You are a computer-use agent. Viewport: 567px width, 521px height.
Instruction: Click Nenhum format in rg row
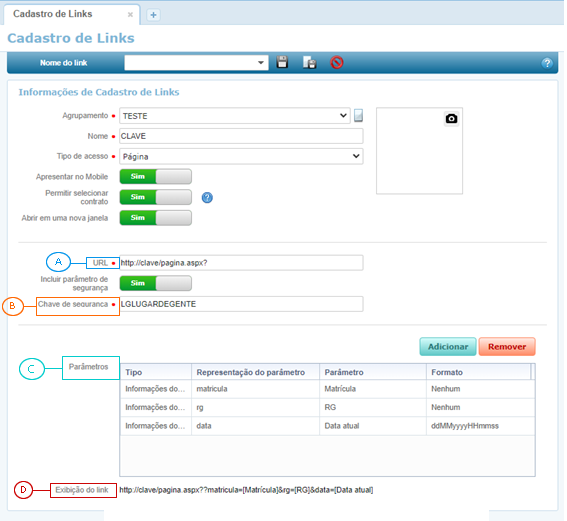coord(481,407)
